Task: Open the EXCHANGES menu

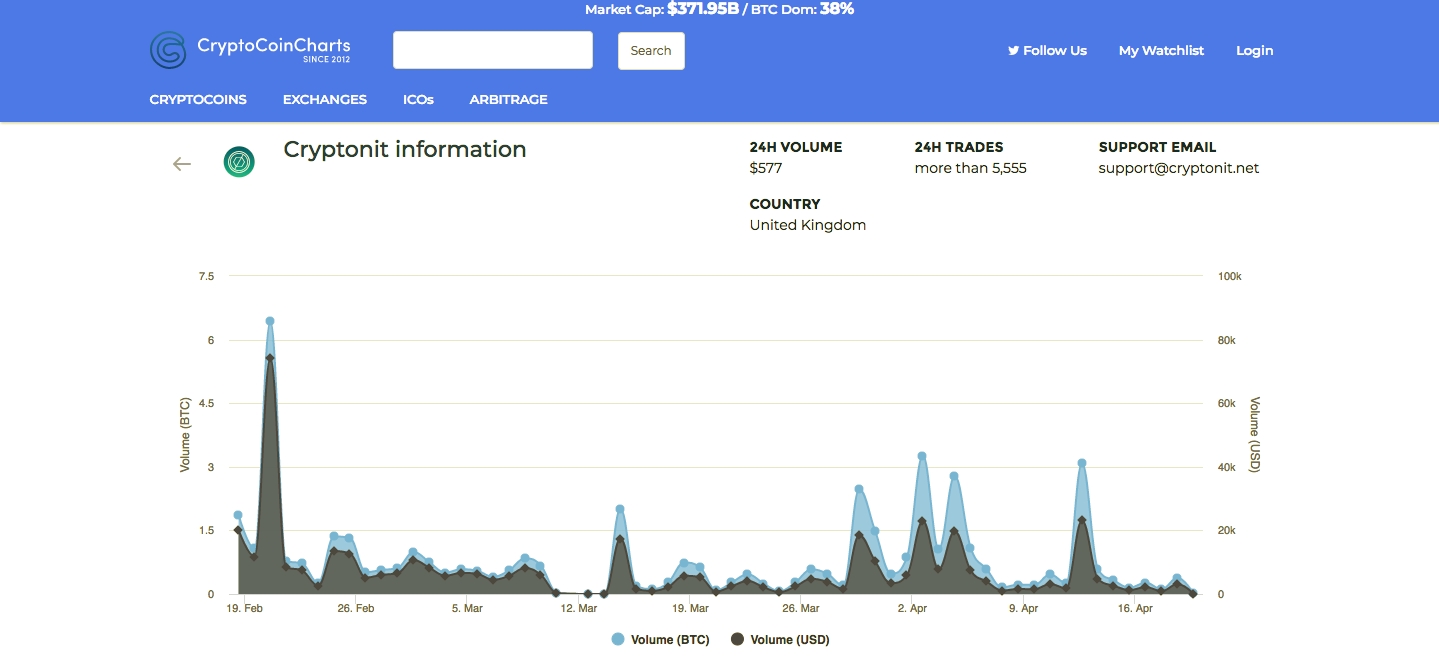Action: click(325, 99)
